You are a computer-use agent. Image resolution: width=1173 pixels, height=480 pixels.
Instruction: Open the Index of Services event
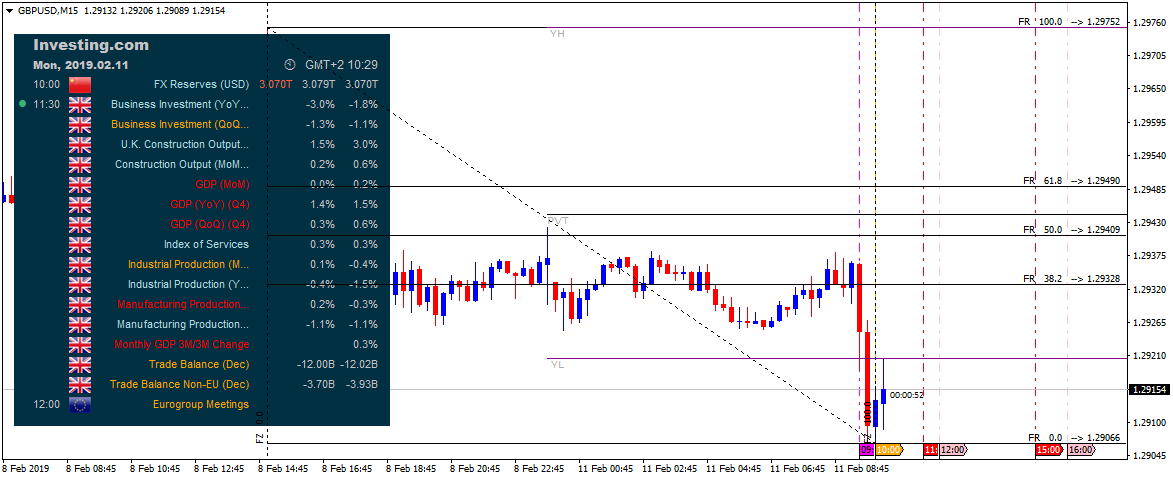(x=206, y=244)
